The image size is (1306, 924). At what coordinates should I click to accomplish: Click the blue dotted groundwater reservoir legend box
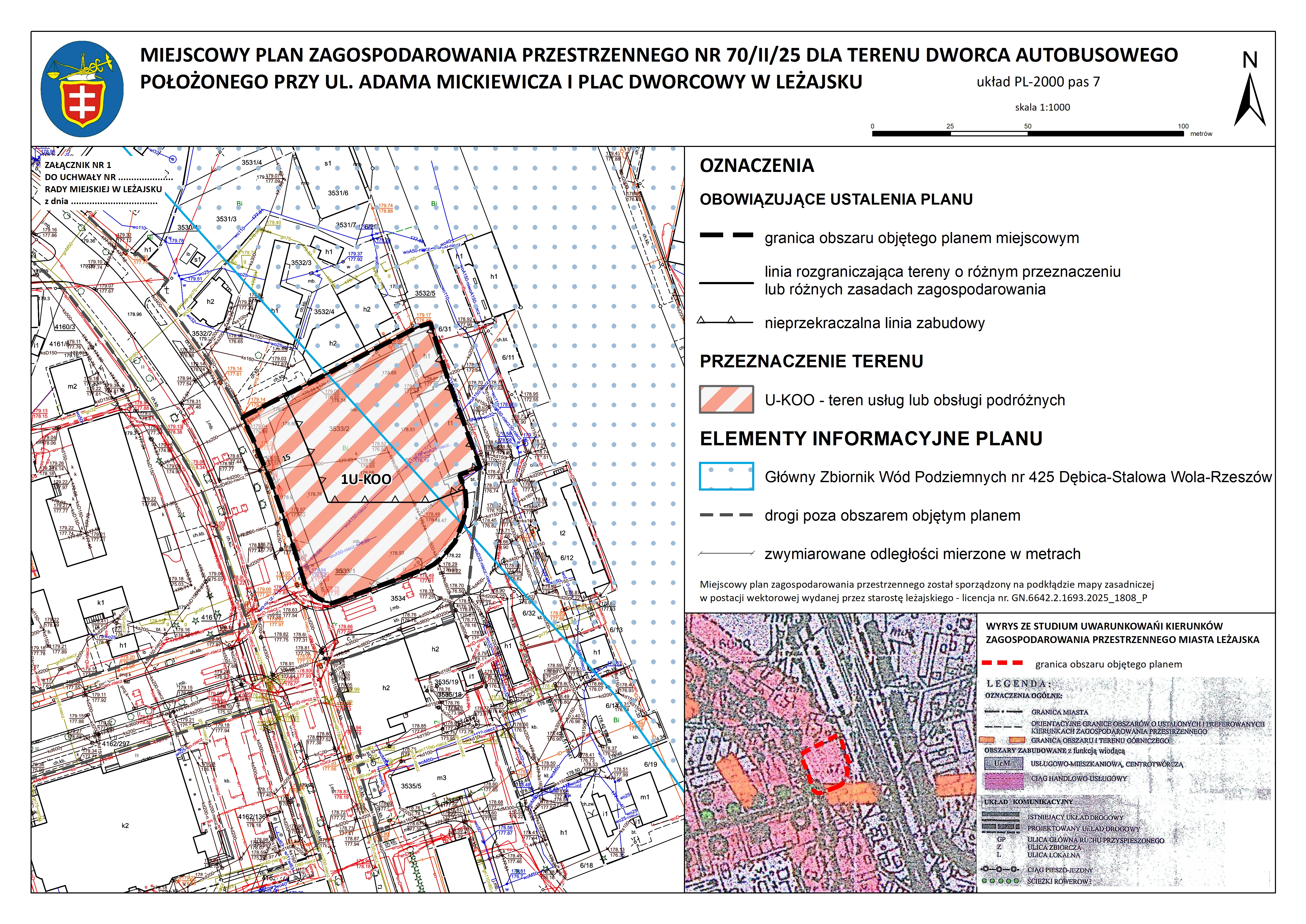727,476
